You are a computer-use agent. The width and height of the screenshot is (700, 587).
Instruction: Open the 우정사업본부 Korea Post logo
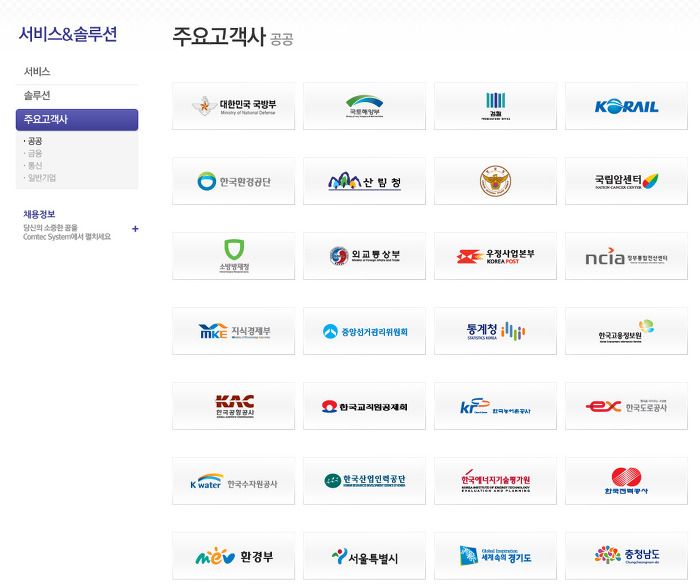(496, 256)
